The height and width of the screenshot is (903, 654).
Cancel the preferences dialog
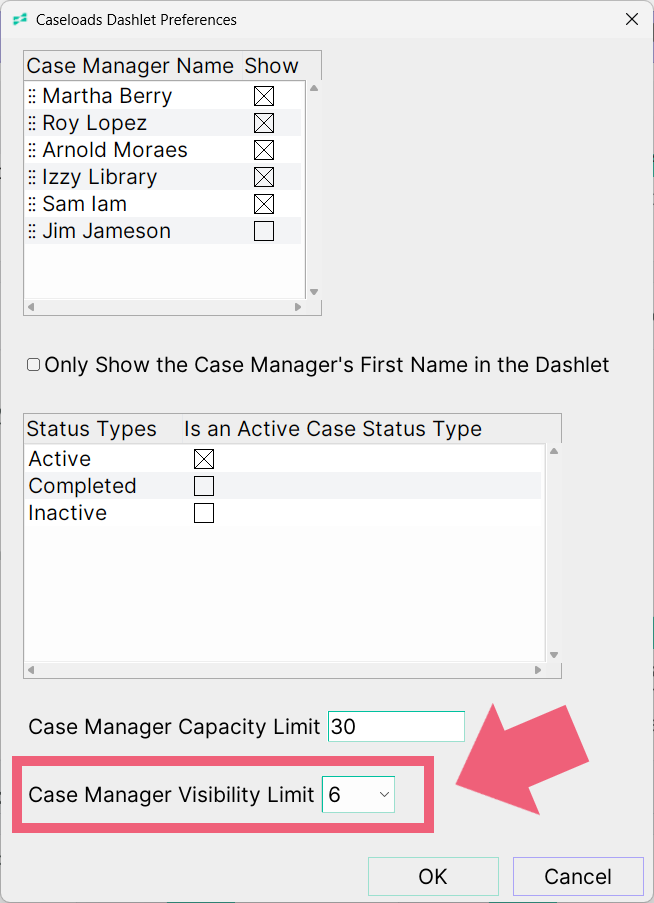click(578, 877)
